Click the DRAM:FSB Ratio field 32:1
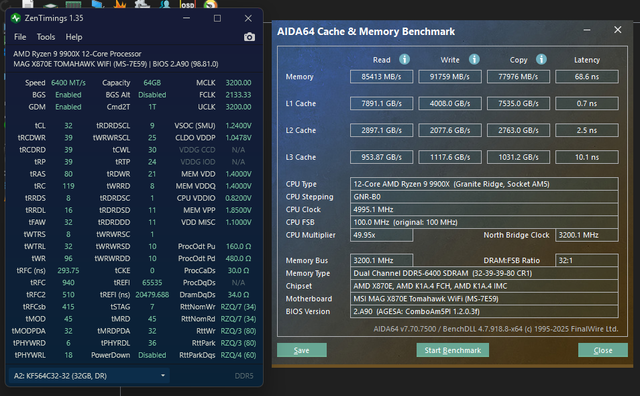The image size is (640, 396). coord(587,260)
